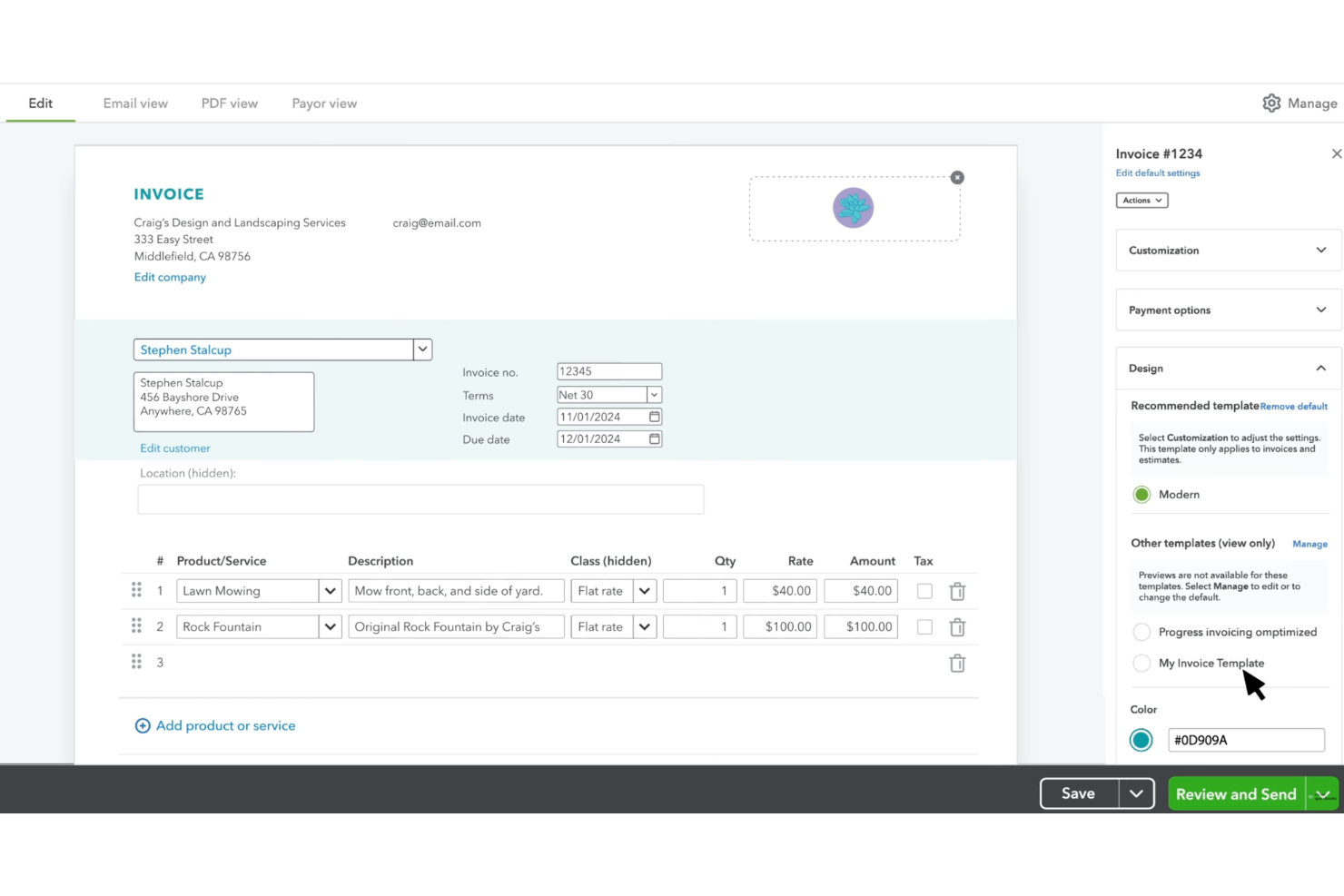Click the teal color swatch under Color
Viewport: 1344px width, 896px height.
(x=1141, y=740)
